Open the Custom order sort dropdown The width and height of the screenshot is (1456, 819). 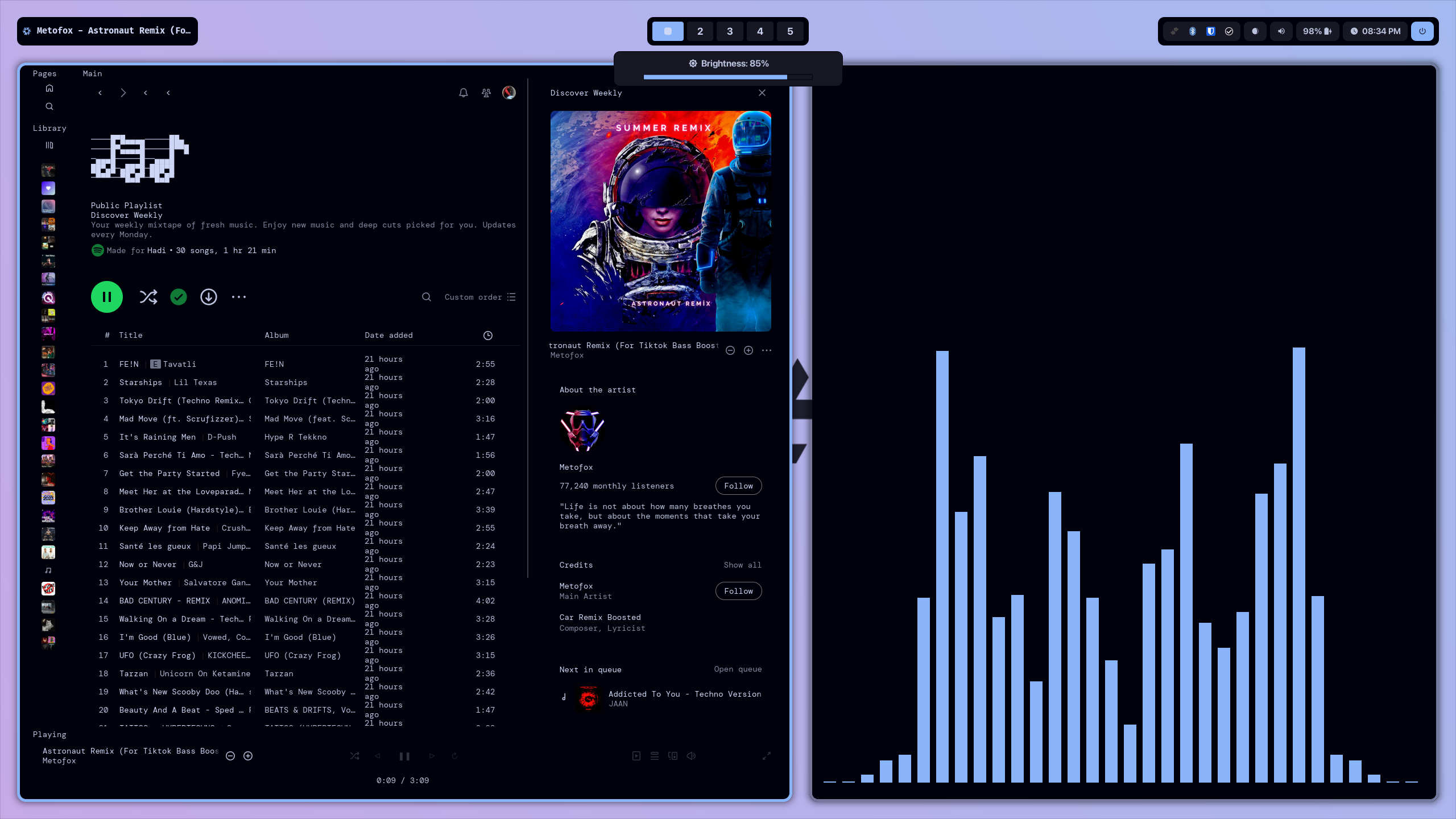click(479, 297)
